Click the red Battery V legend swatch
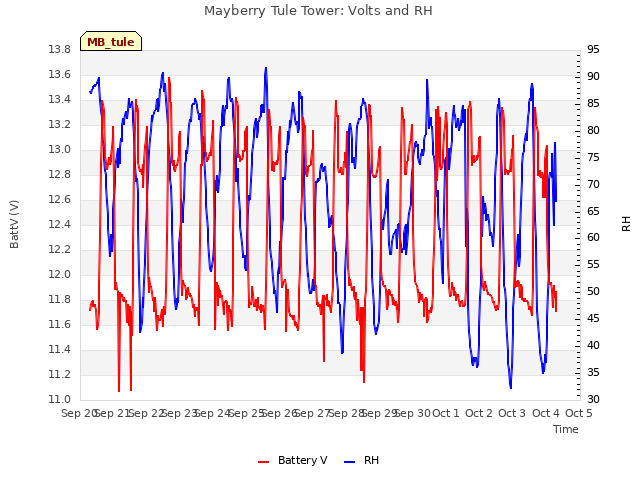640x480 pixels. pyautogui.click(x=264, y=461)
